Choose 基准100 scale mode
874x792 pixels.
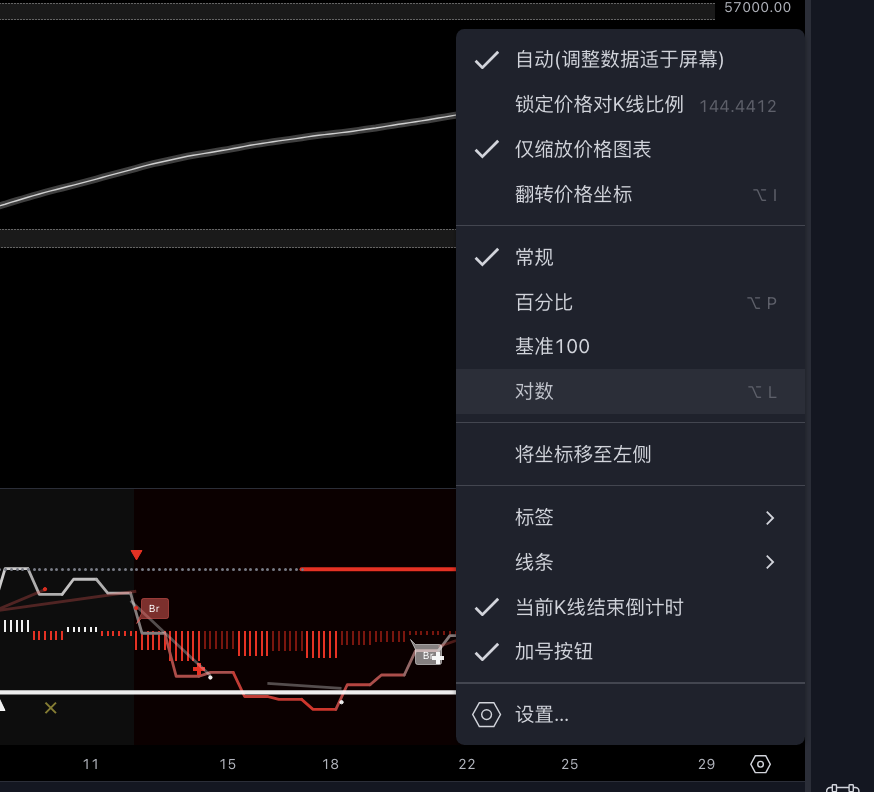point(552,347)
